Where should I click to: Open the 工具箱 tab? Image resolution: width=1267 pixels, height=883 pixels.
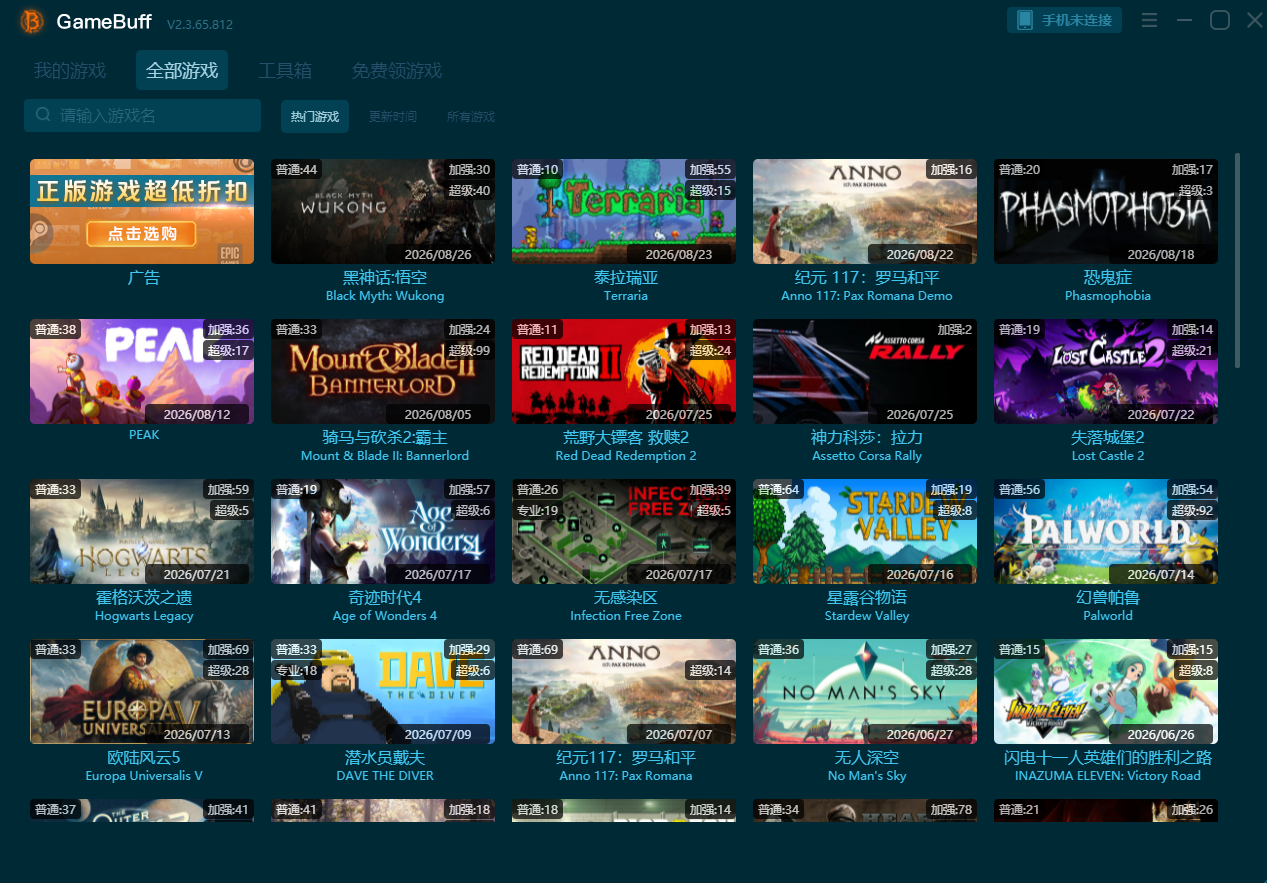coord(285,71)
